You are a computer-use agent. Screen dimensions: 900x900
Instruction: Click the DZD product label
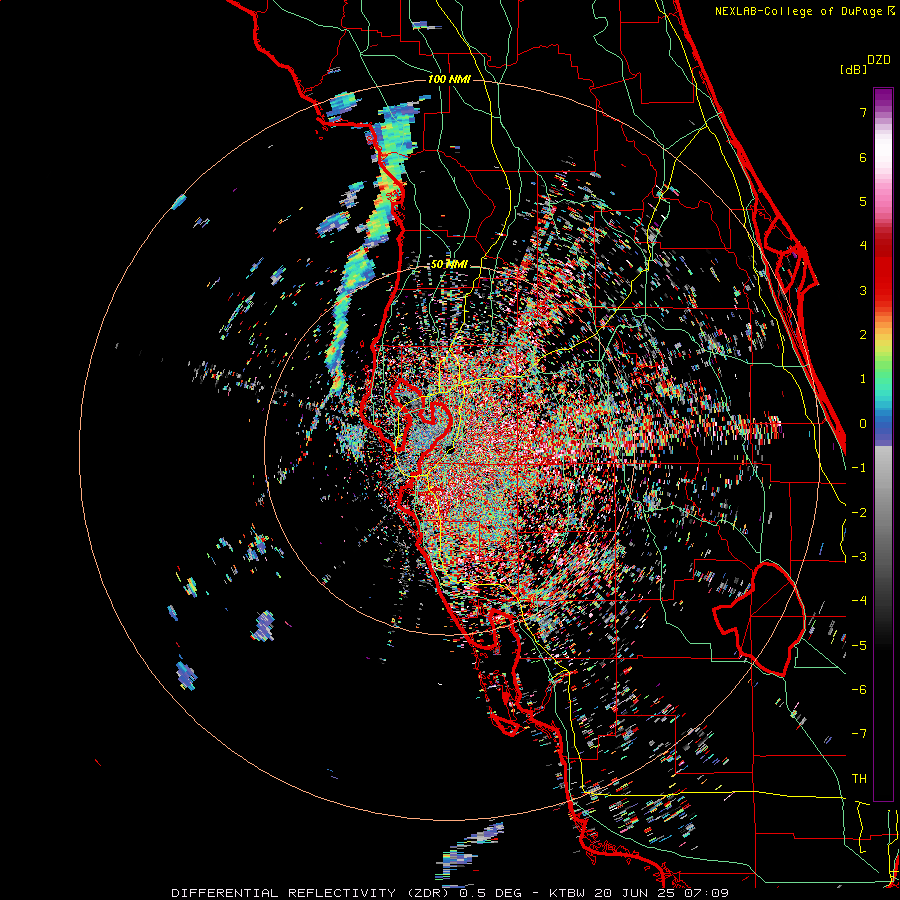pos(879,60)
